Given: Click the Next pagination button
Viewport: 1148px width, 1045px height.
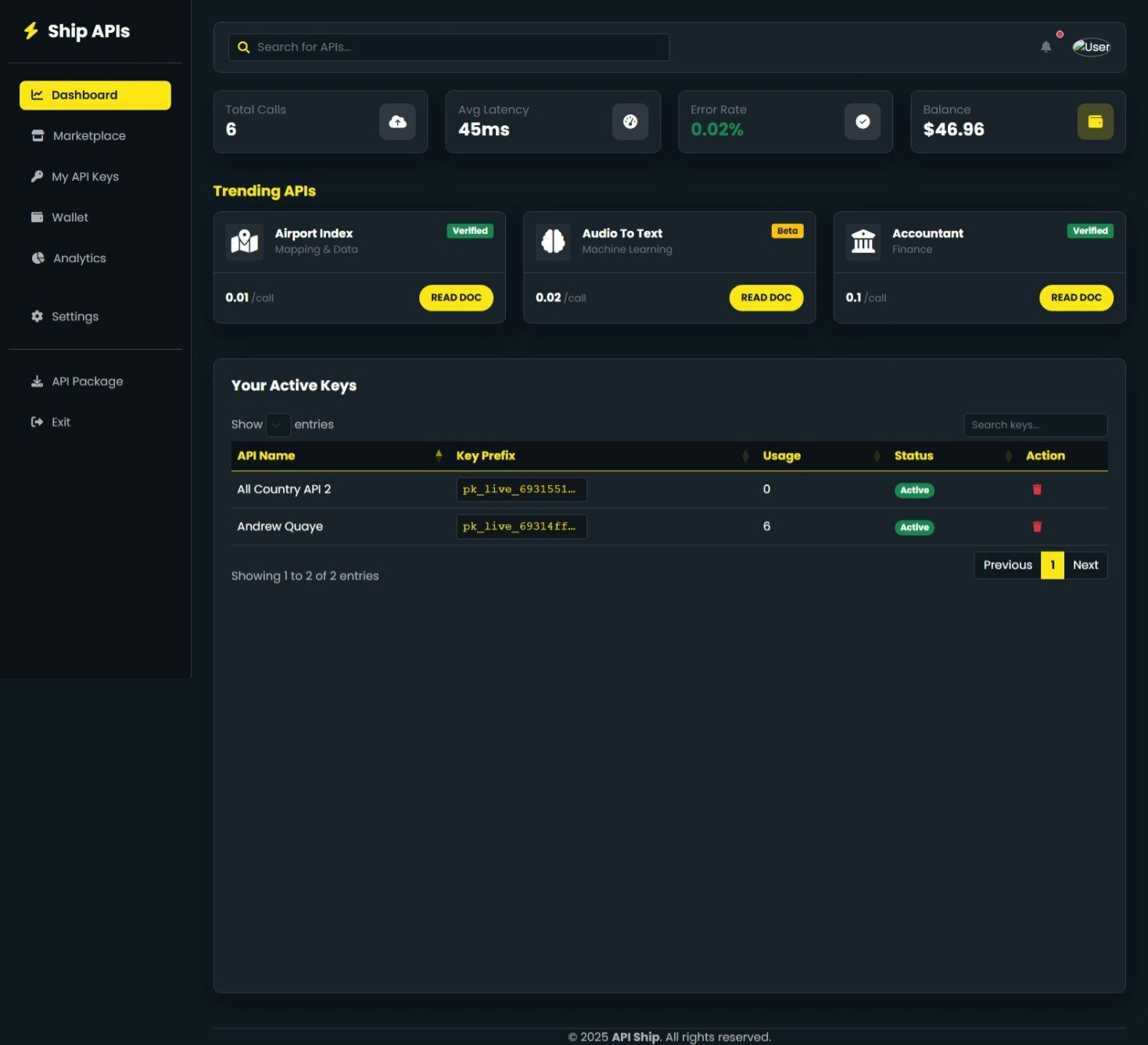Looking at the screenshot, I should [1085, 565].
